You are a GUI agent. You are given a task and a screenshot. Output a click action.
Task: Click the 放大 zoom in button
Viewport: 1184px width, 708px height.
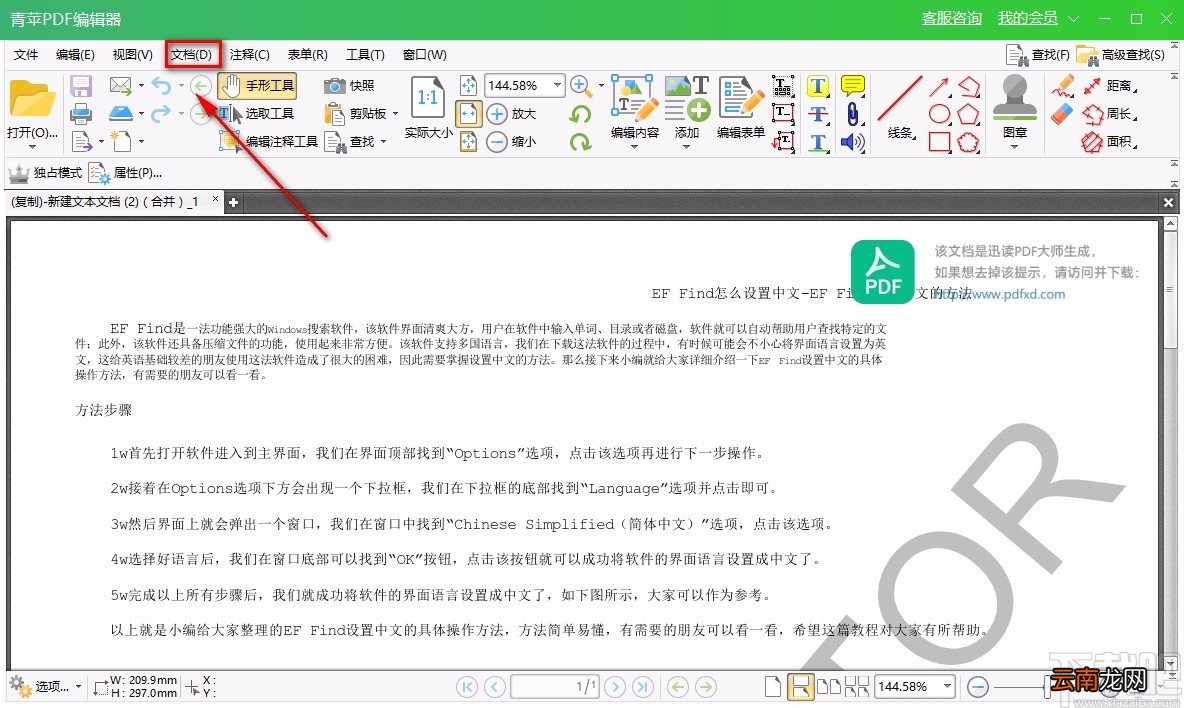click(x=511, y=114)
